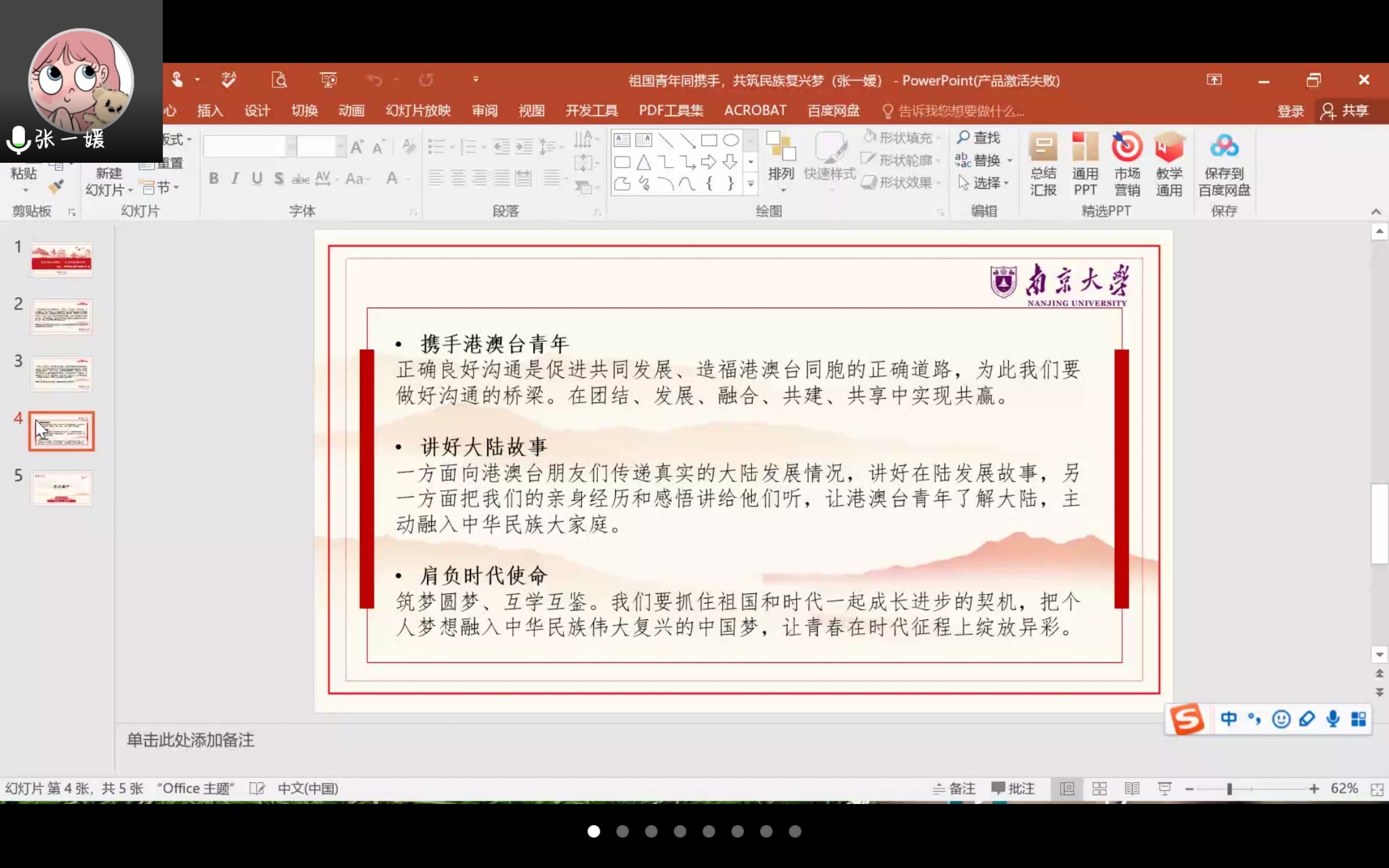Click the reading view icon in status bar
Screen dimensions: 1389x868
pos(1132,788)
